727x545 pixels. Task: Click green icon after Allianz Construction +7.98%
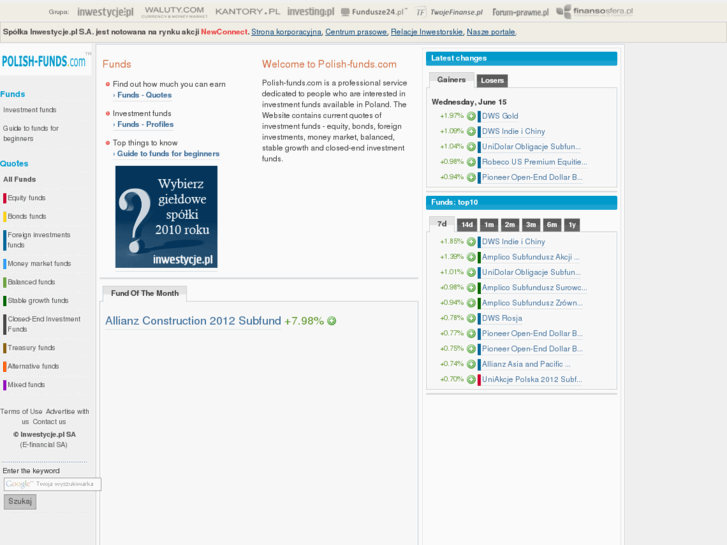pyautogui.click(x=332, y=321)
